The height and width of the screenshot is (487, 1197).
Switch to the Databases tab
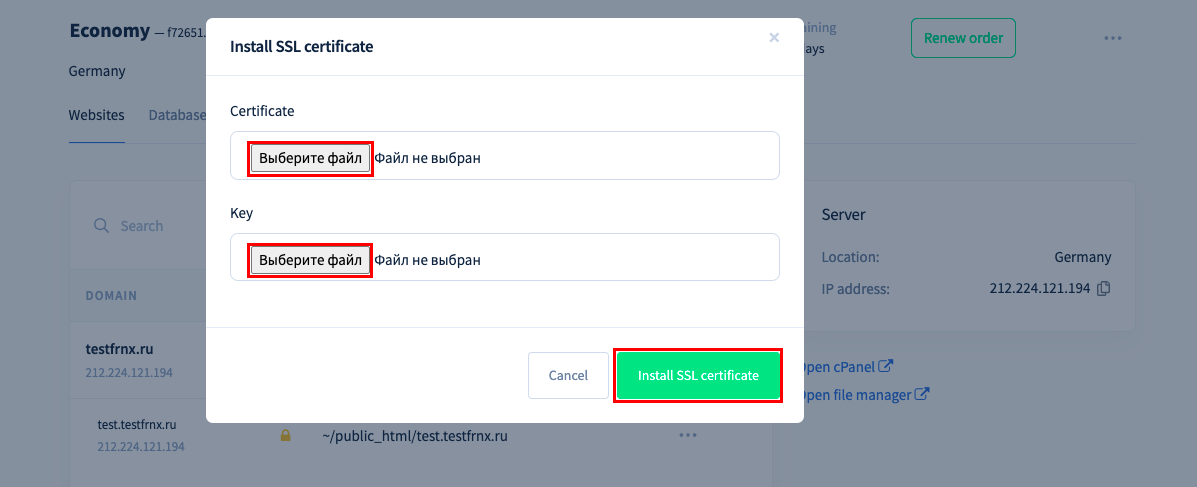[177, 115]
